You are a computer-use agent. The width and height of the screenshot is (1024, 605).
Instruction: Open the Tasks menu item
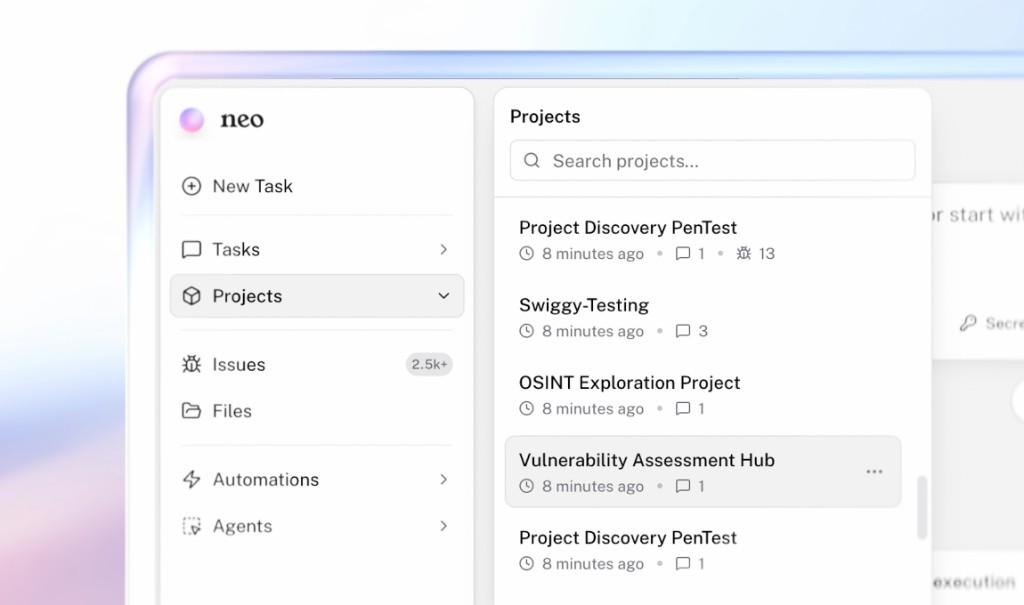(x=317, y=250)
